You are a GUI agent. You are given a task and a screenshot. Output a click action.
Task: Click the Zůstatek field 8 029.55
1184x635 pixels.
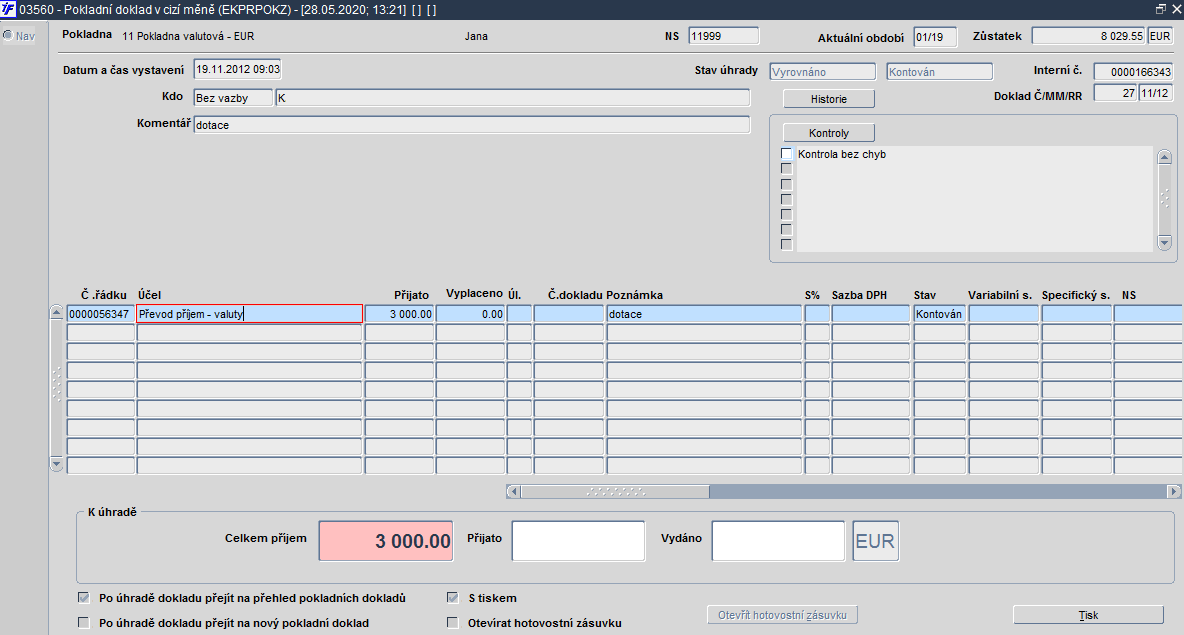pos(1088,35)
